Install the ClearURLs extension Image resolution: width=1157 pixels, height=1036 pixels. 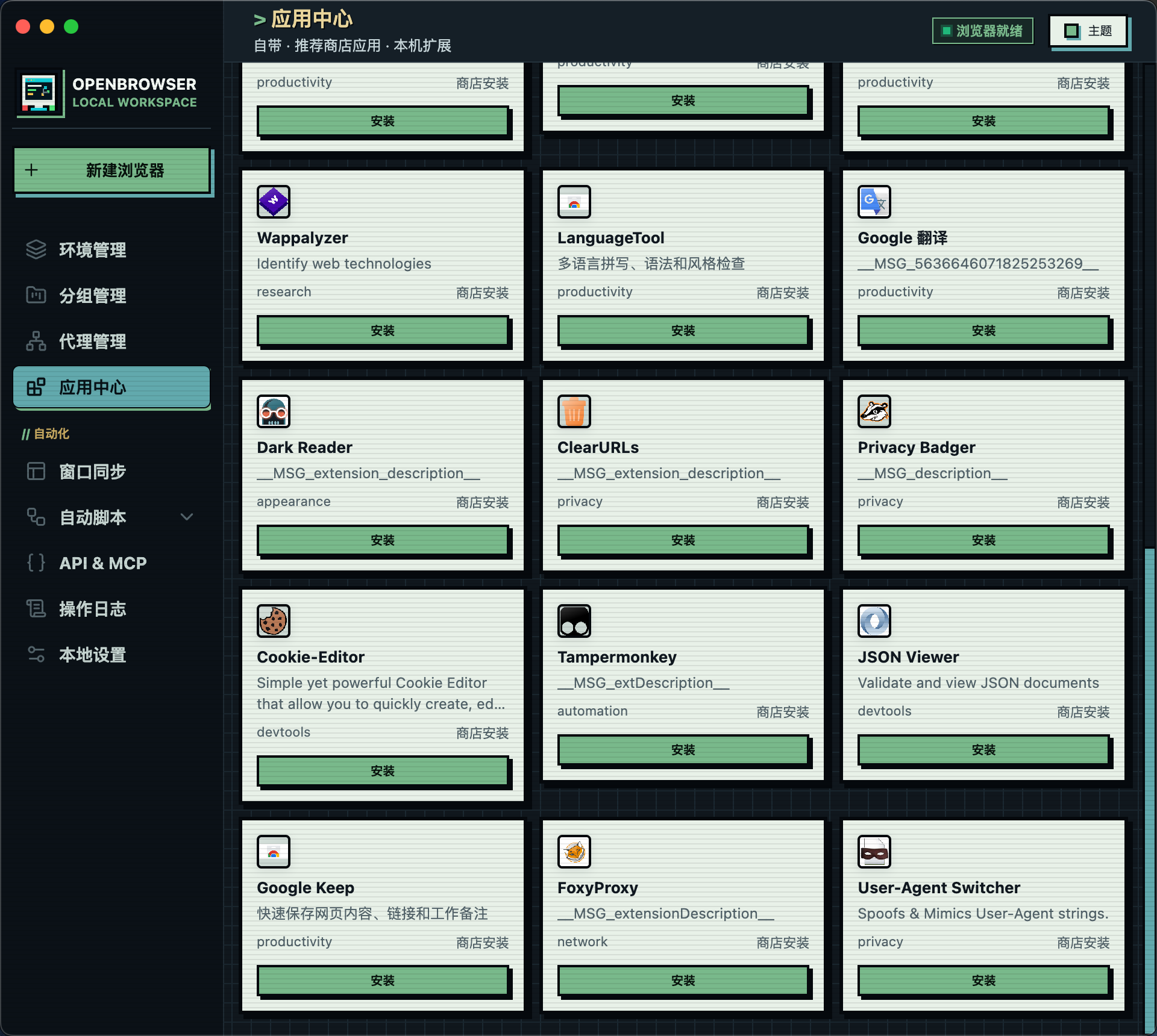(x=683, y=540)
